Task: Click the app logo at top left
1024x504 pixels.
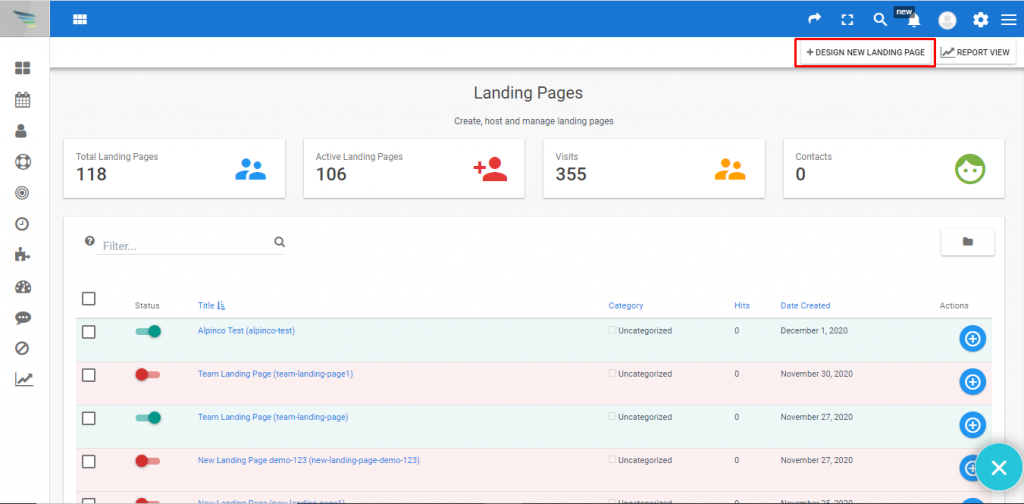Action: (x=25, y=18)
